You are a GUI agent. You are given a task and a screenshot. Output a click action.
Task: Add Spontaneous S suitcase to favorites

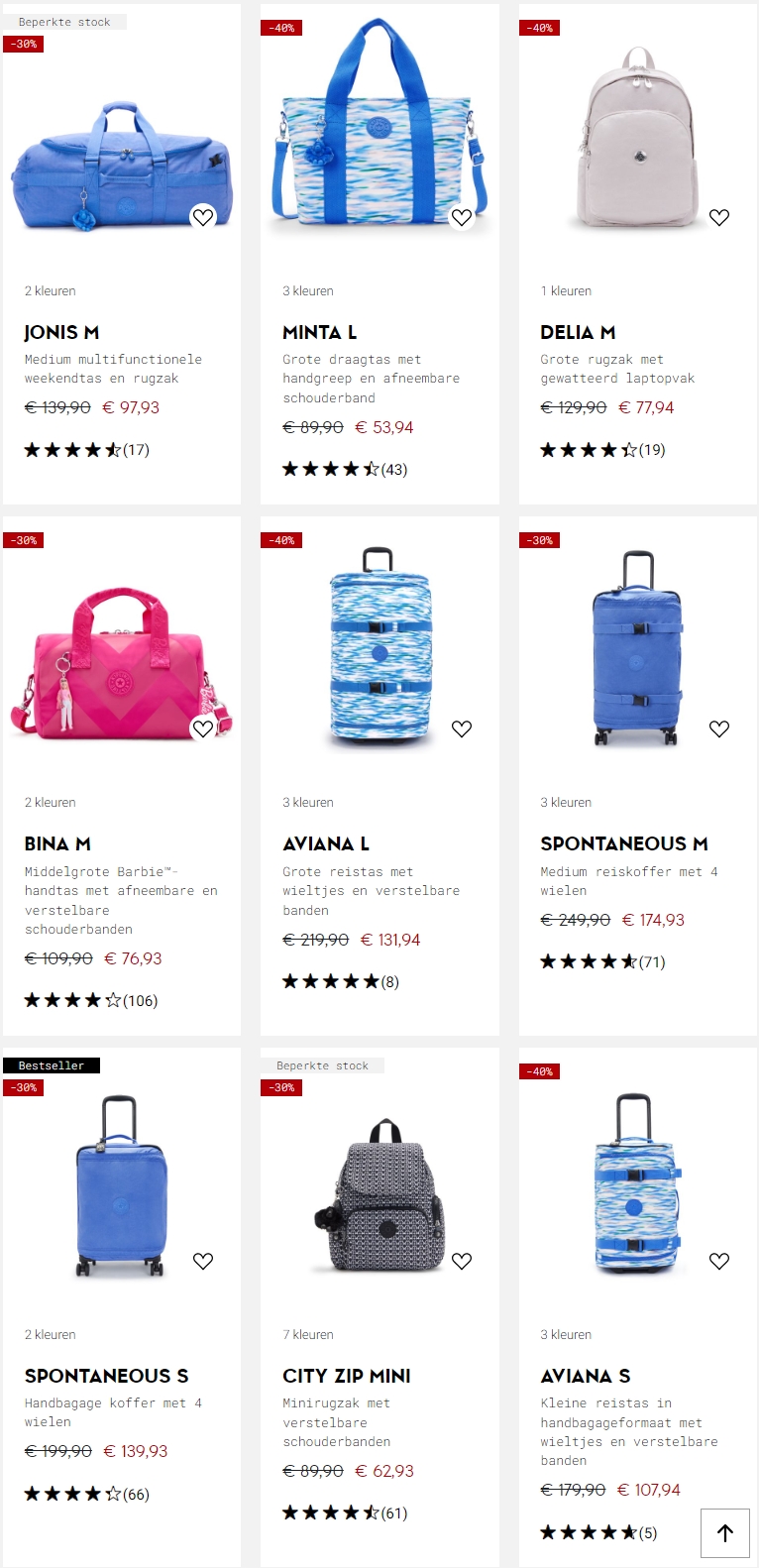[x=203, y=1261]
